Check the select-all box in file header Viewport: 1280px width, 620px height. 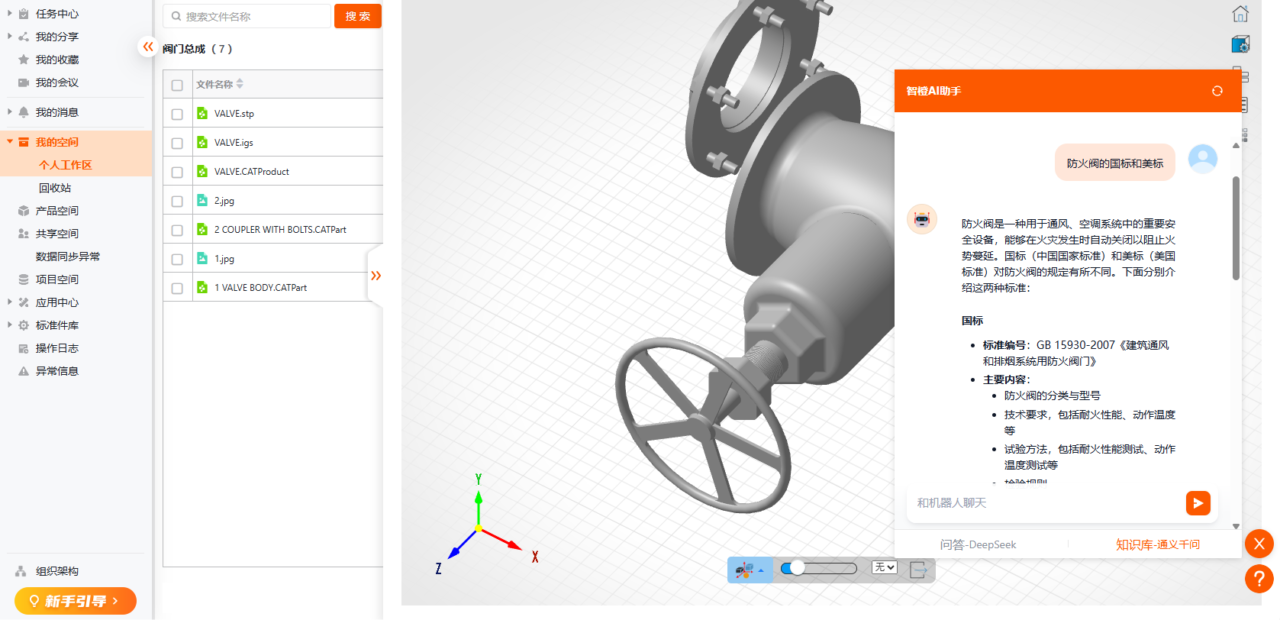click(177, 85)
